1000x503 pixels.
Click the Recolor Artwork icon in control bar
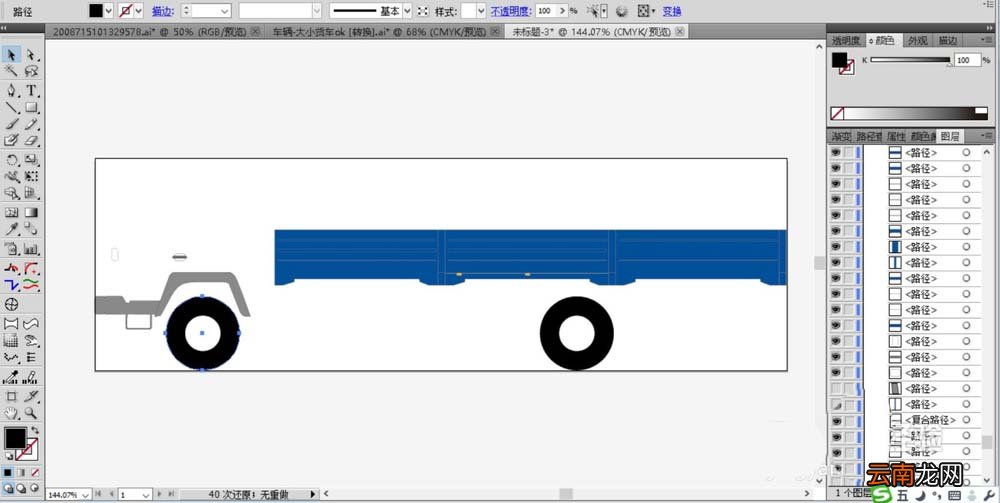(621, 11)
